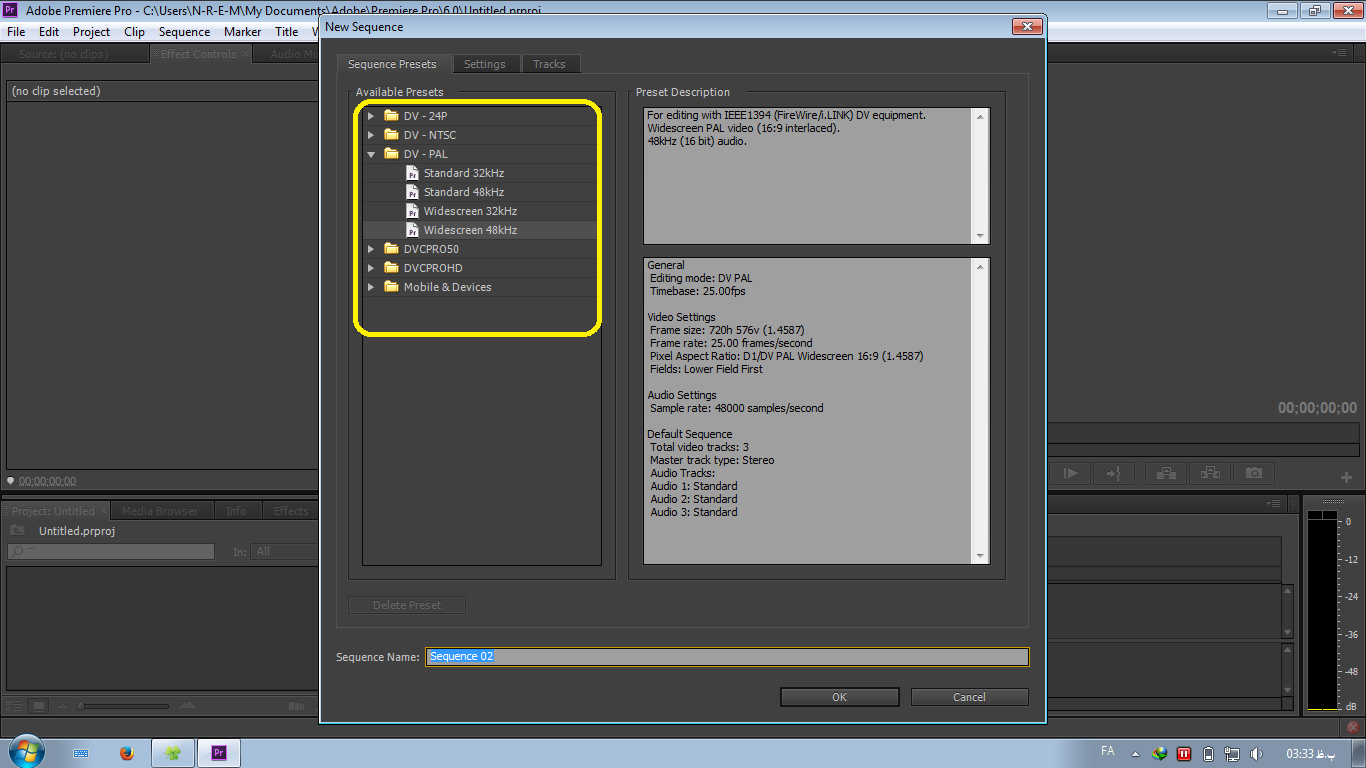Open the Sequence menu

point(184,32)
